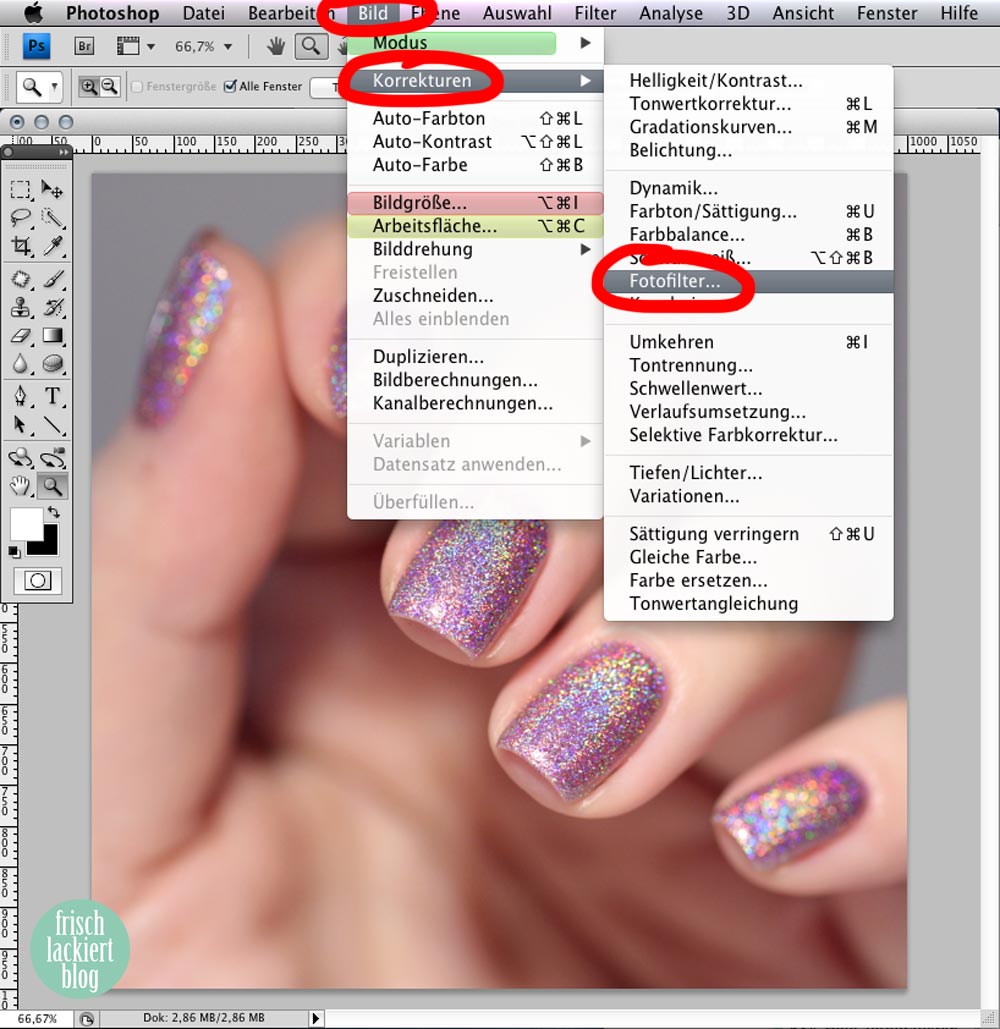Select the Brush tool
1000x1029 pixels.
pyautogui.click(x=52, y=279)
